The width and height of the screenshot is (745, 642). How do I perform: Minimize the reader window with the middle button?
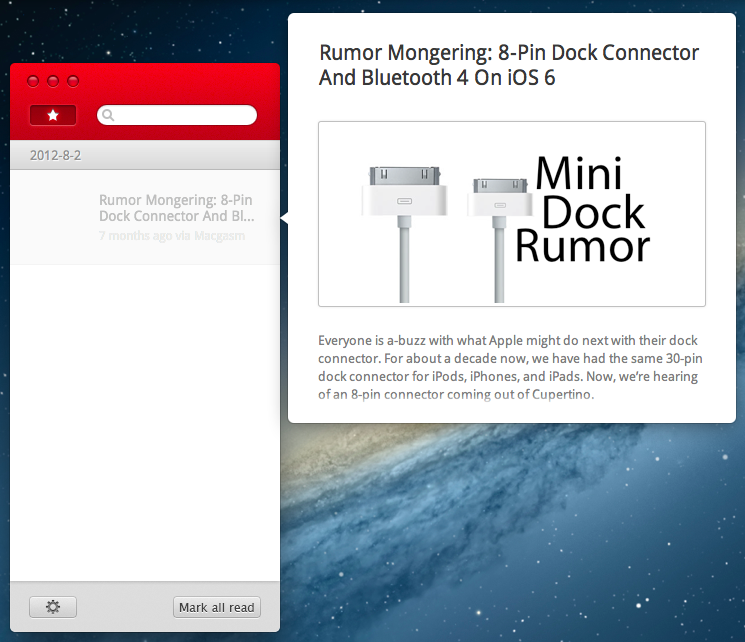pyautogui.click(x=53, y=81)
